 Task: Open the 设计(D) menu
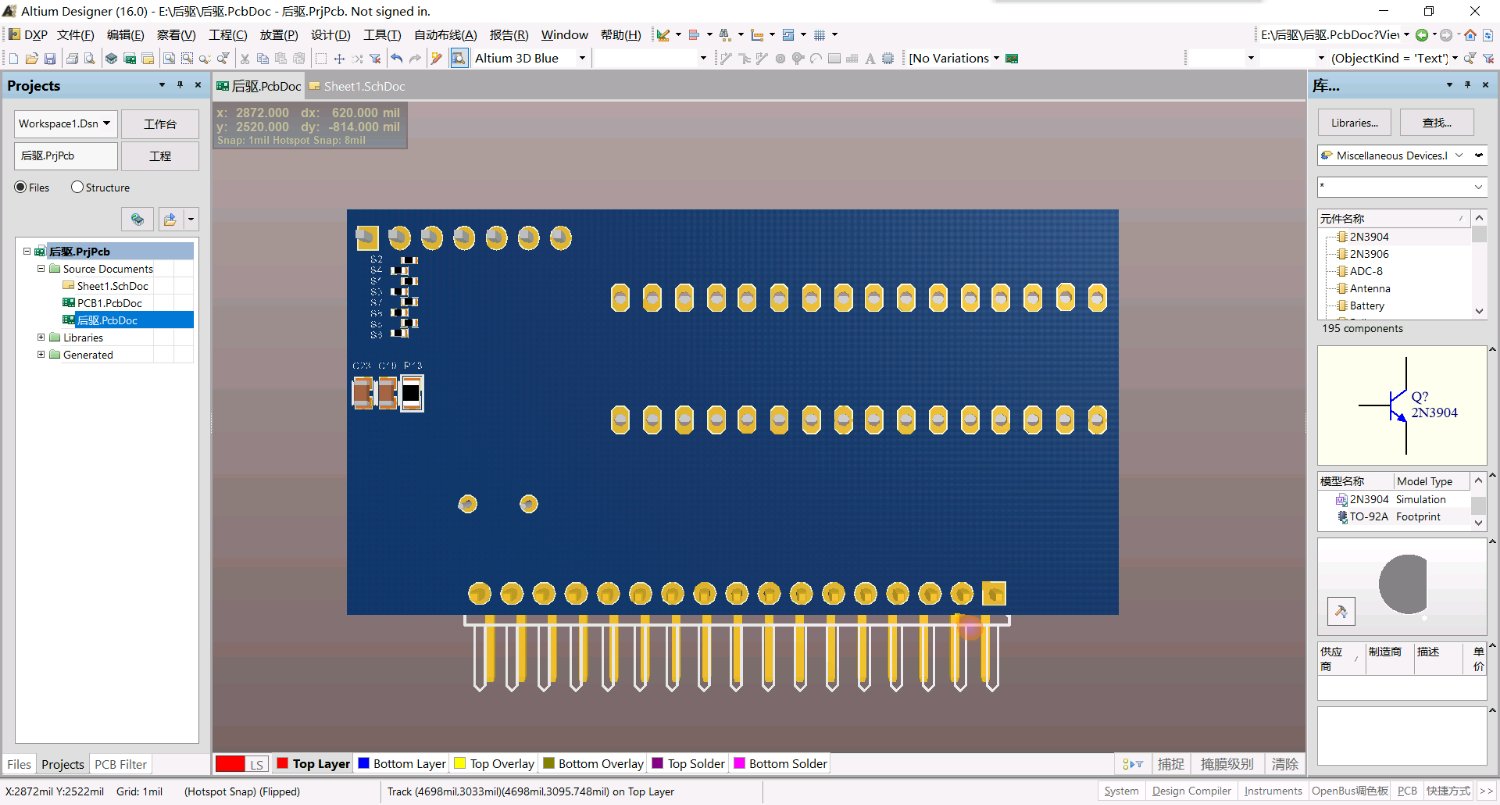tap(330, 35)
